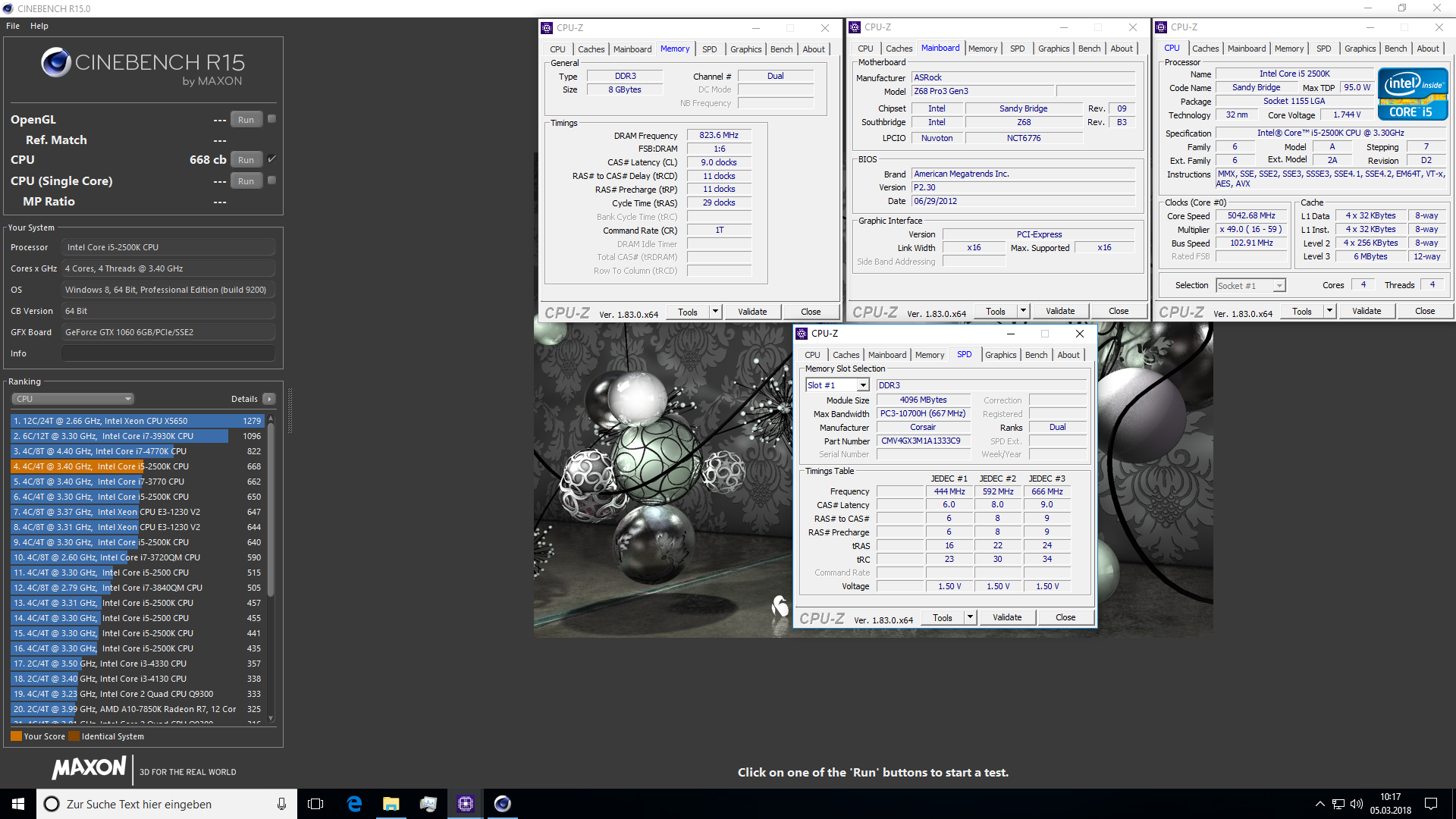Screen dimensions: 1456x819
Task: Open Tools dropdown arrow in CPU window
Action: point(1329,311)
